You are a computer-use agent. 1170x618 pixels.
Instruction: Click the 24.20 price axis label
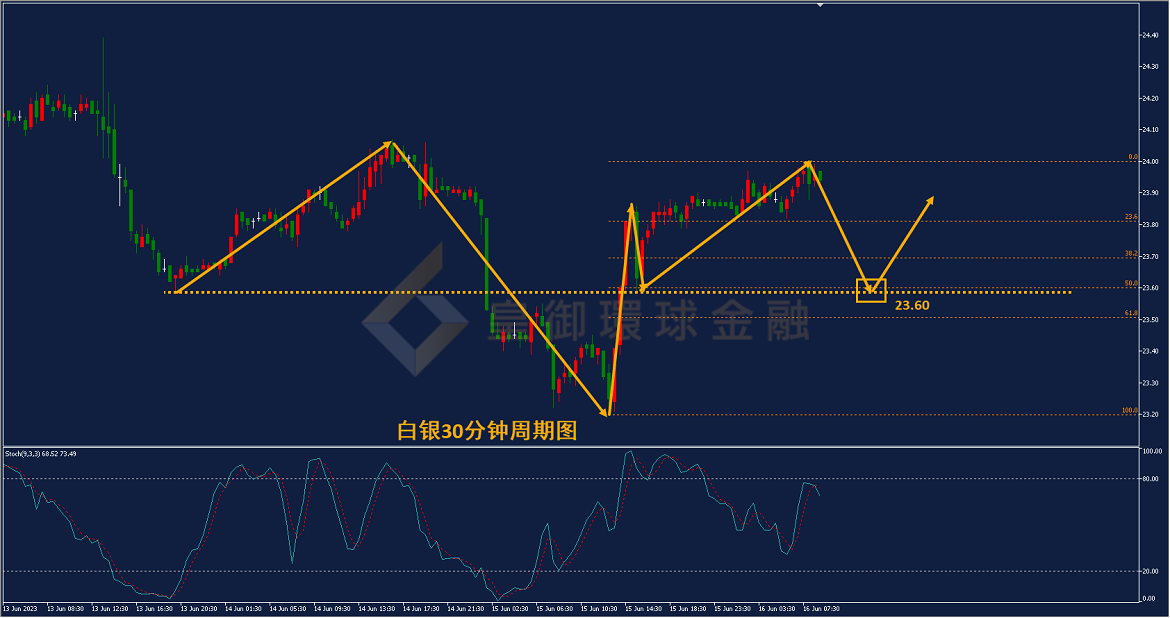pos(1150,99)
